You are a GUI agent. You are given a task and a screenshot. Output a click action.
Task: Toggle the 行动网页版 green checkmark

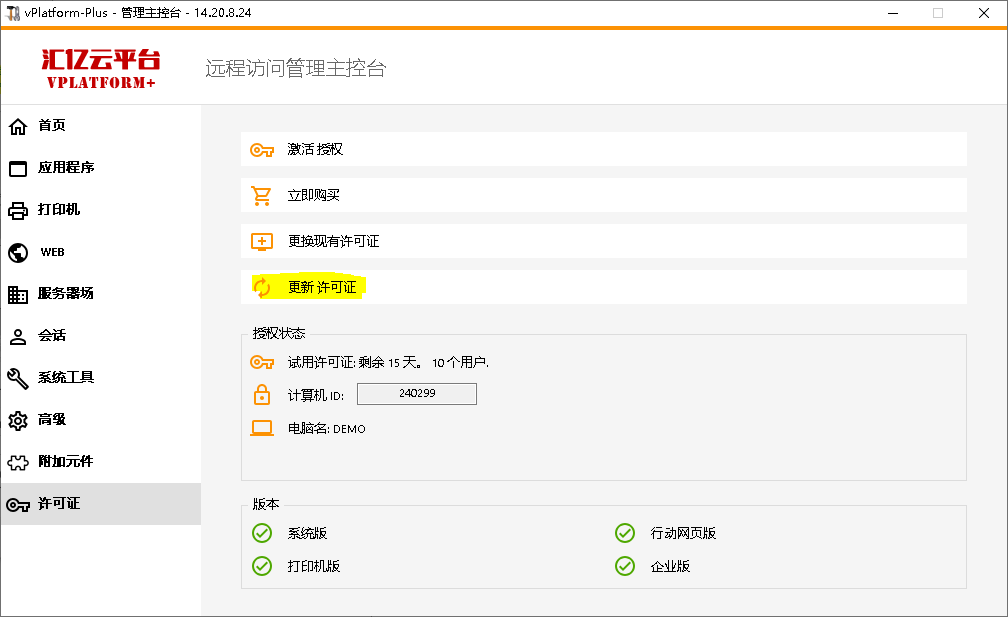625,533
